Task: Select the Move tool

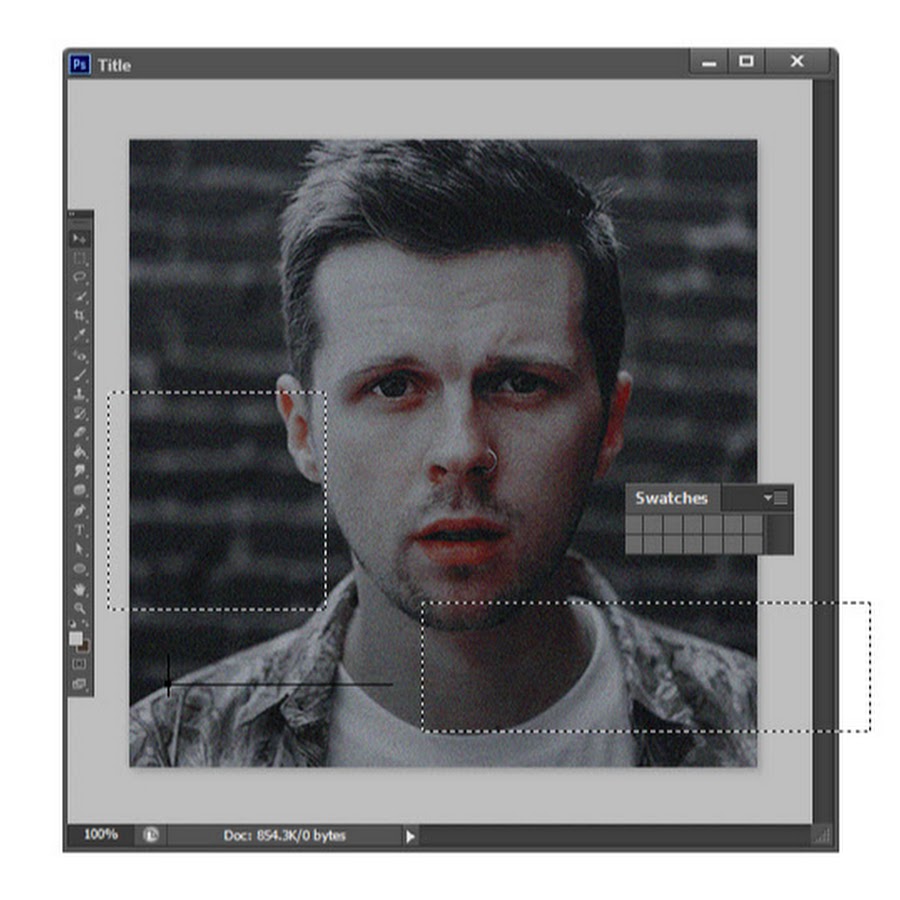Action: coord(80,238)
